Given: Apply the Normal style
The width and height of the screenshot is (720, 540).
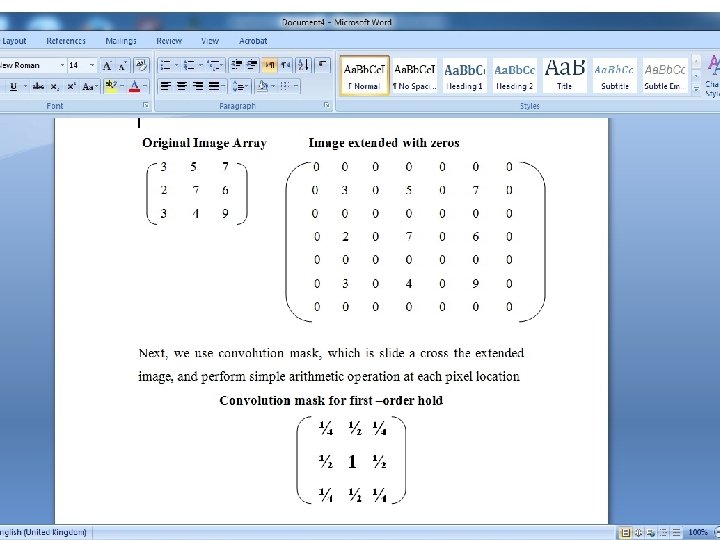Looking at the screenshot, I should pos(365,76).
